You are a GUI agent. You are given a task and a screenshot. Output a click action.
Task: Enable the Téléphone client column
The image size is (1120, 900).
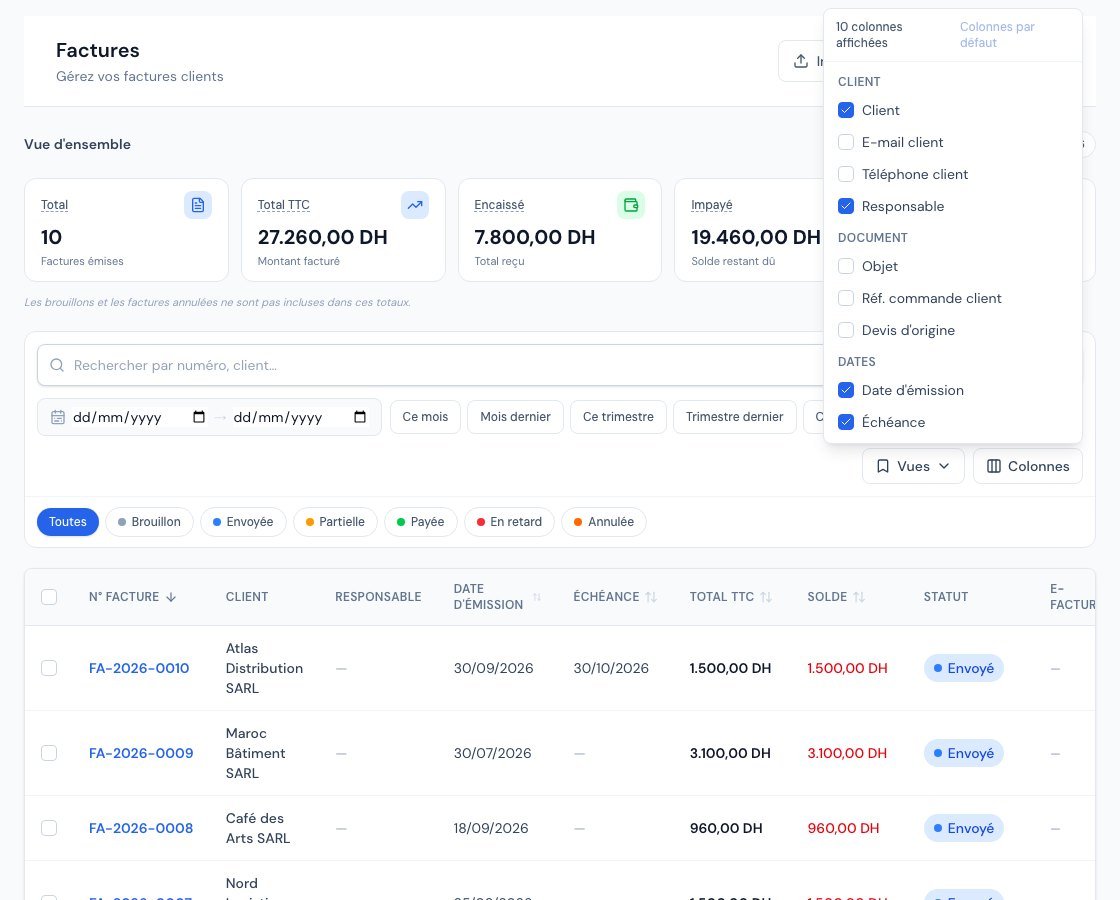point(846,174)
